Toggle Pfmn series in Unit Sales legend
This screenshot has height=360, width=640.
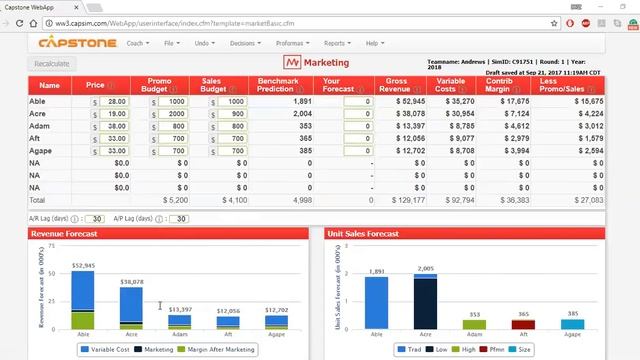(492, 349)
